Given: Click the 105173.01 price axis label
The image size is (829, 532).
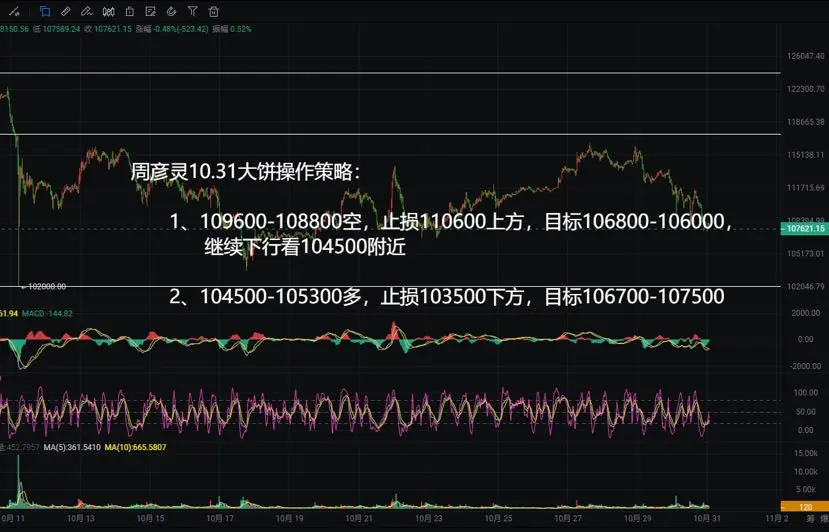Looking at the screenshot, I should coord(805,254).
